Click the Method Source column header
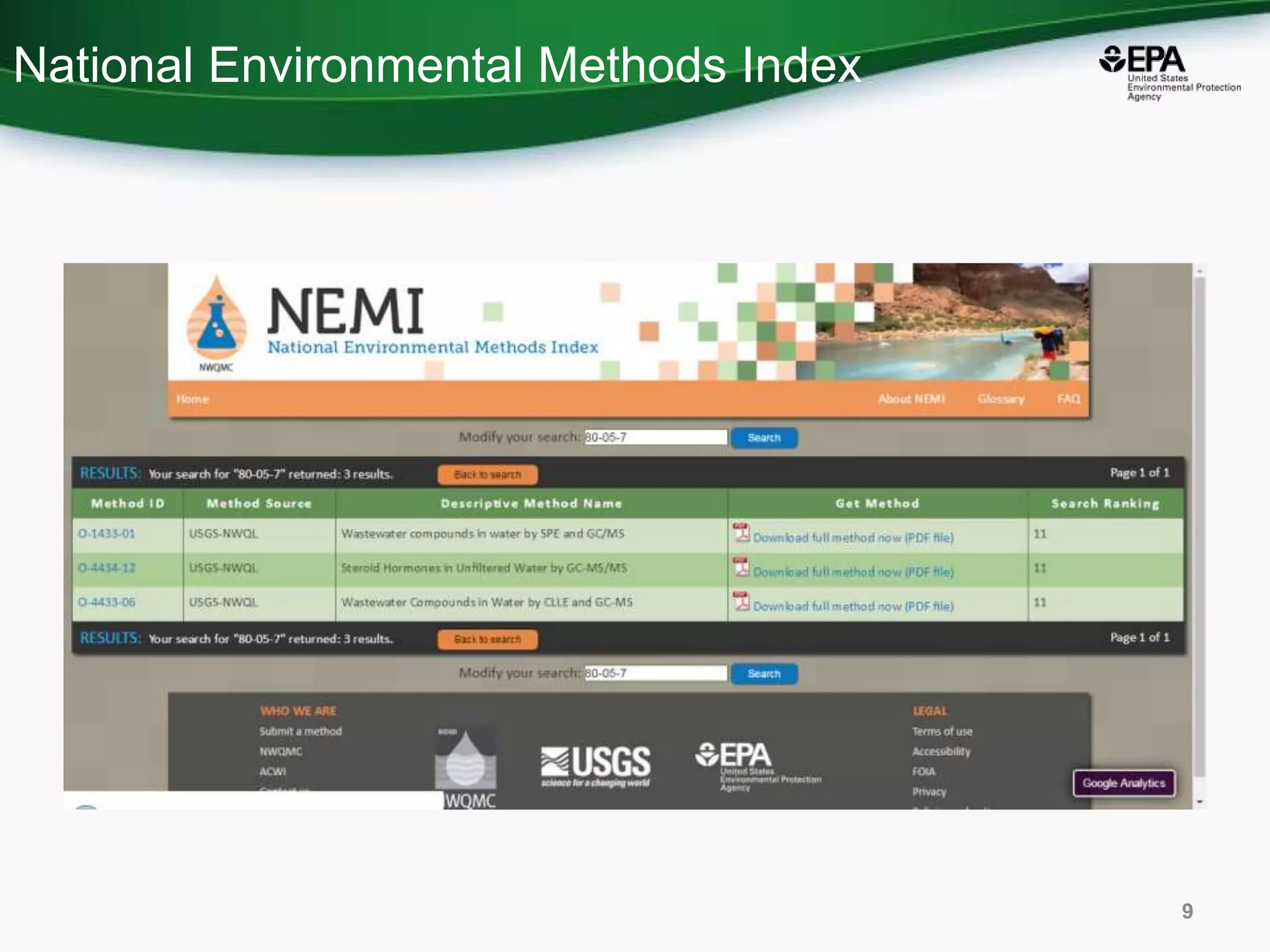The image size is (1270, 952). pos(259,503)
